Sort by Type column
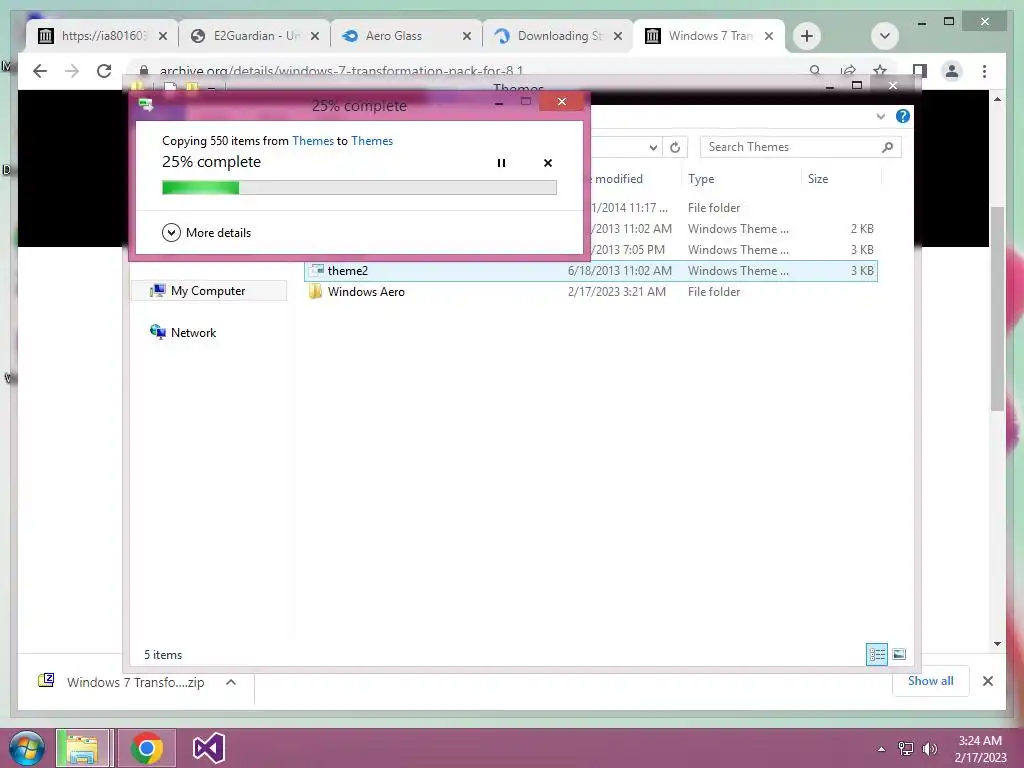1024x768 pixels. (701, 178)
